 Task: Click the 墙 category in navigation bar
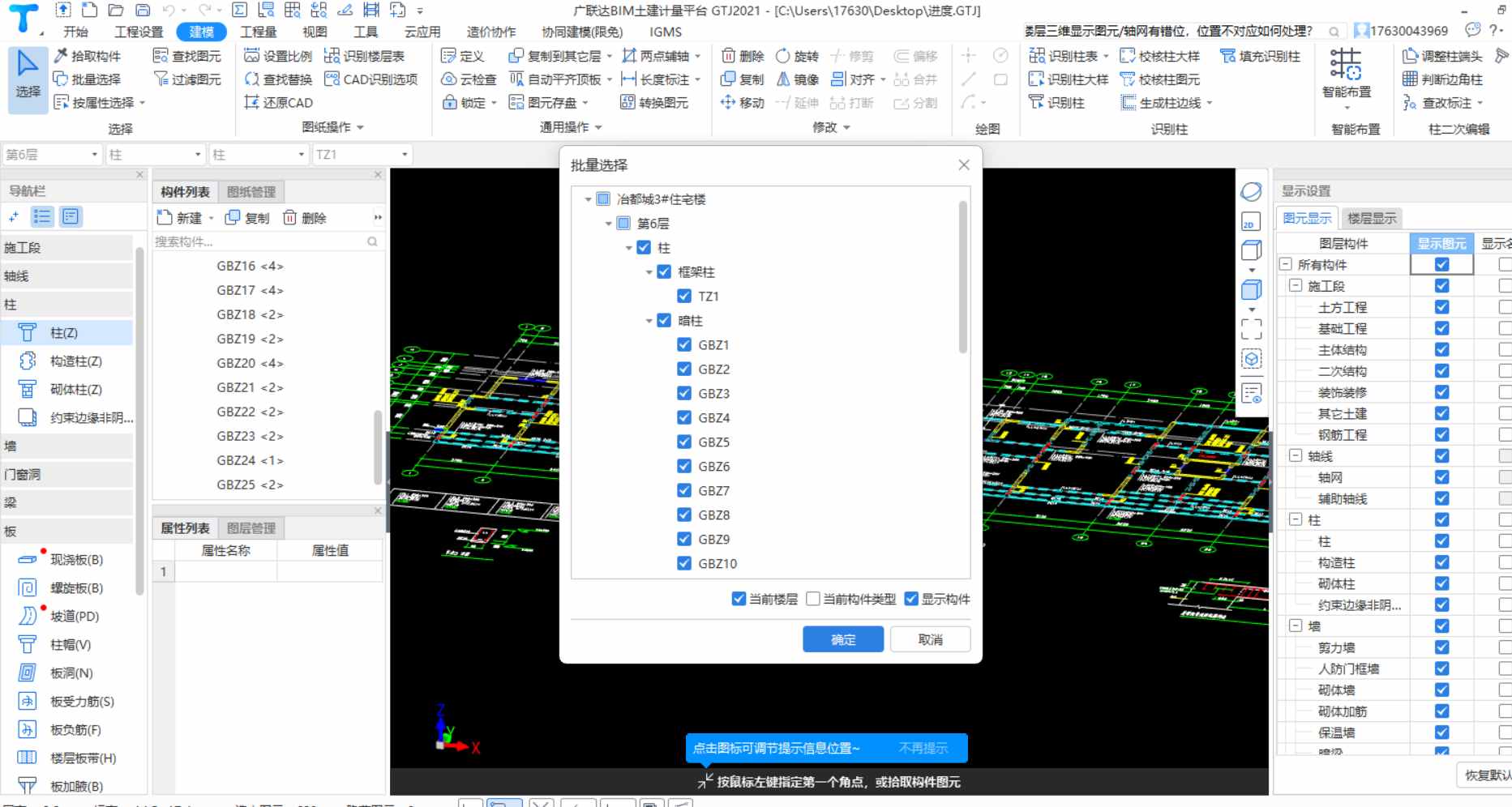[x=67, y=446]
